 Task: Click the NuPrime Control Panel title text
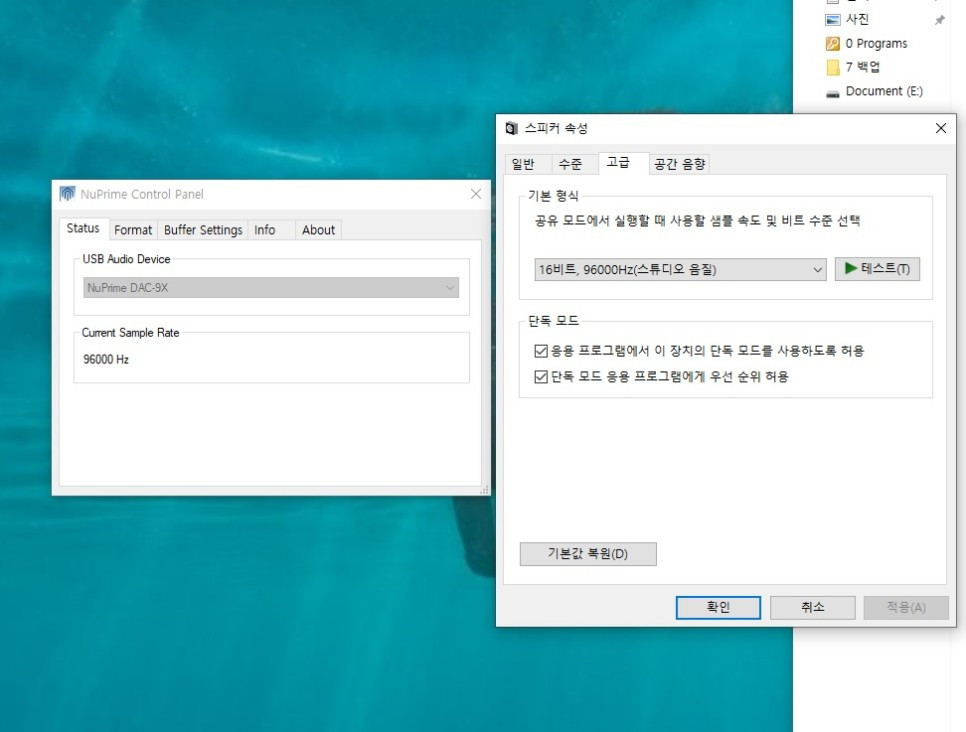click(x=142, y=194)
